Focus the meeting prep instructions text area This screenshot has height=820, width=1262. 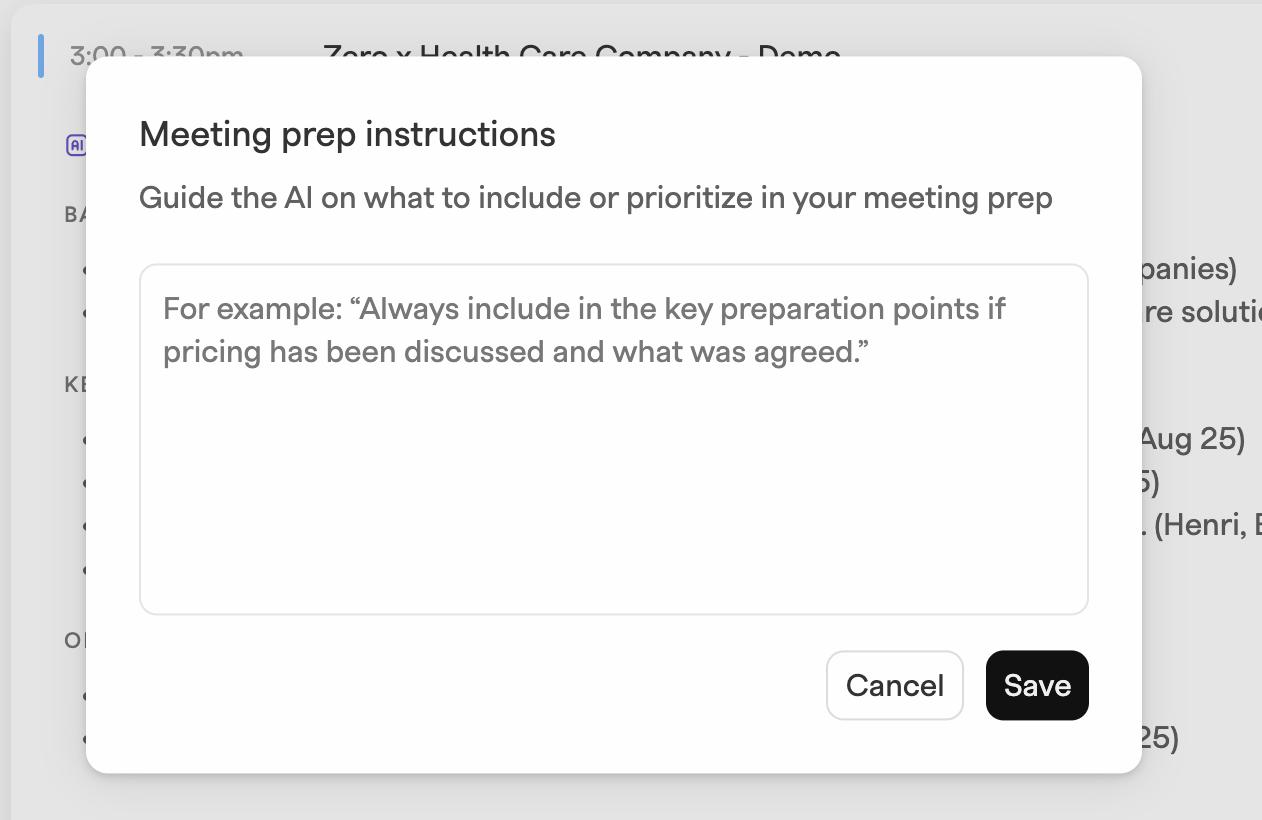click(x=614, y=439)
